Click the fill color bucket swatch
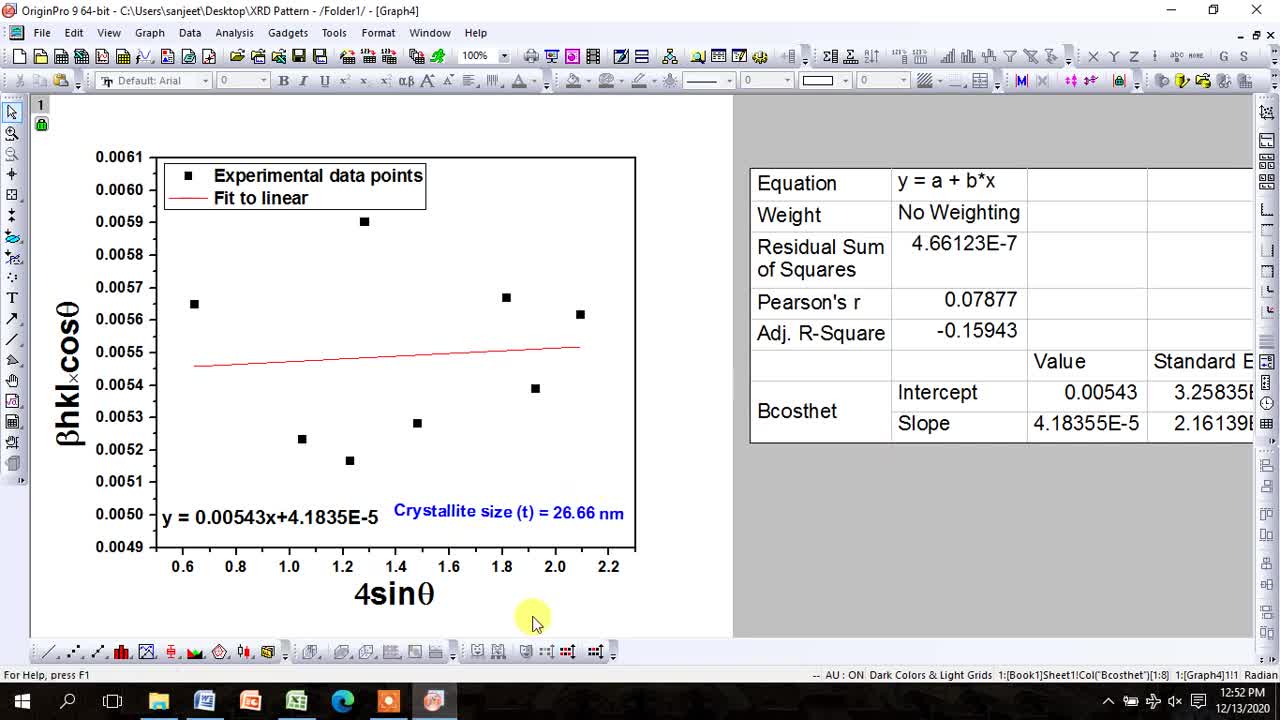Image resolution: width=1280 pixels, height=720 pixels. (573, 81)
